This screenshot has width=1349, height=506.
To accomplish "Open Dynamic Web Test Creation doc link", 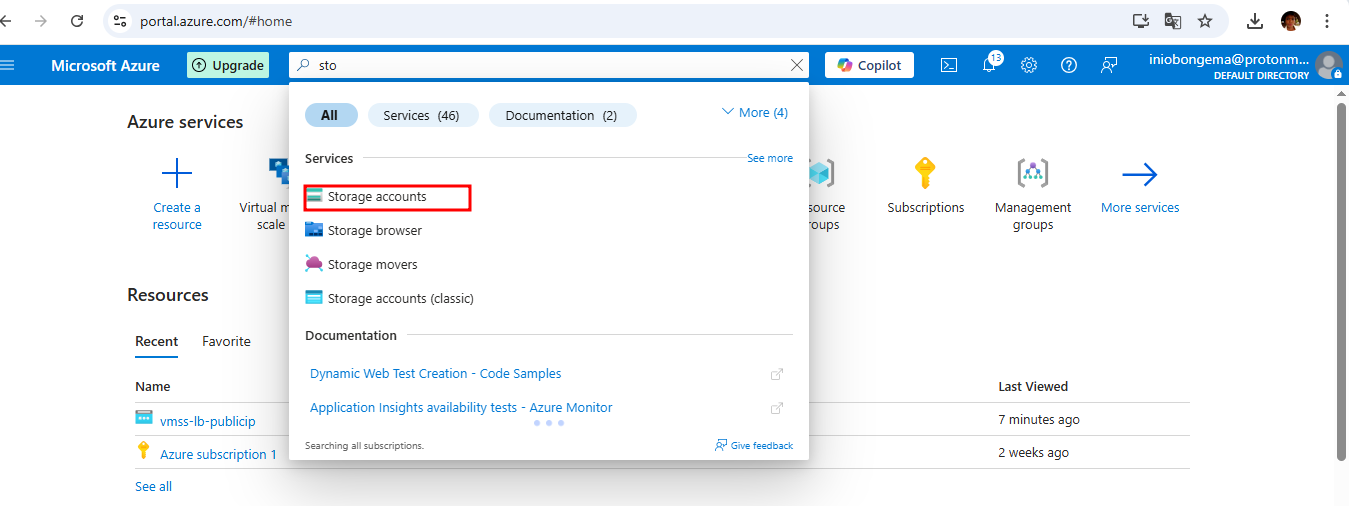I will [435, 373].
